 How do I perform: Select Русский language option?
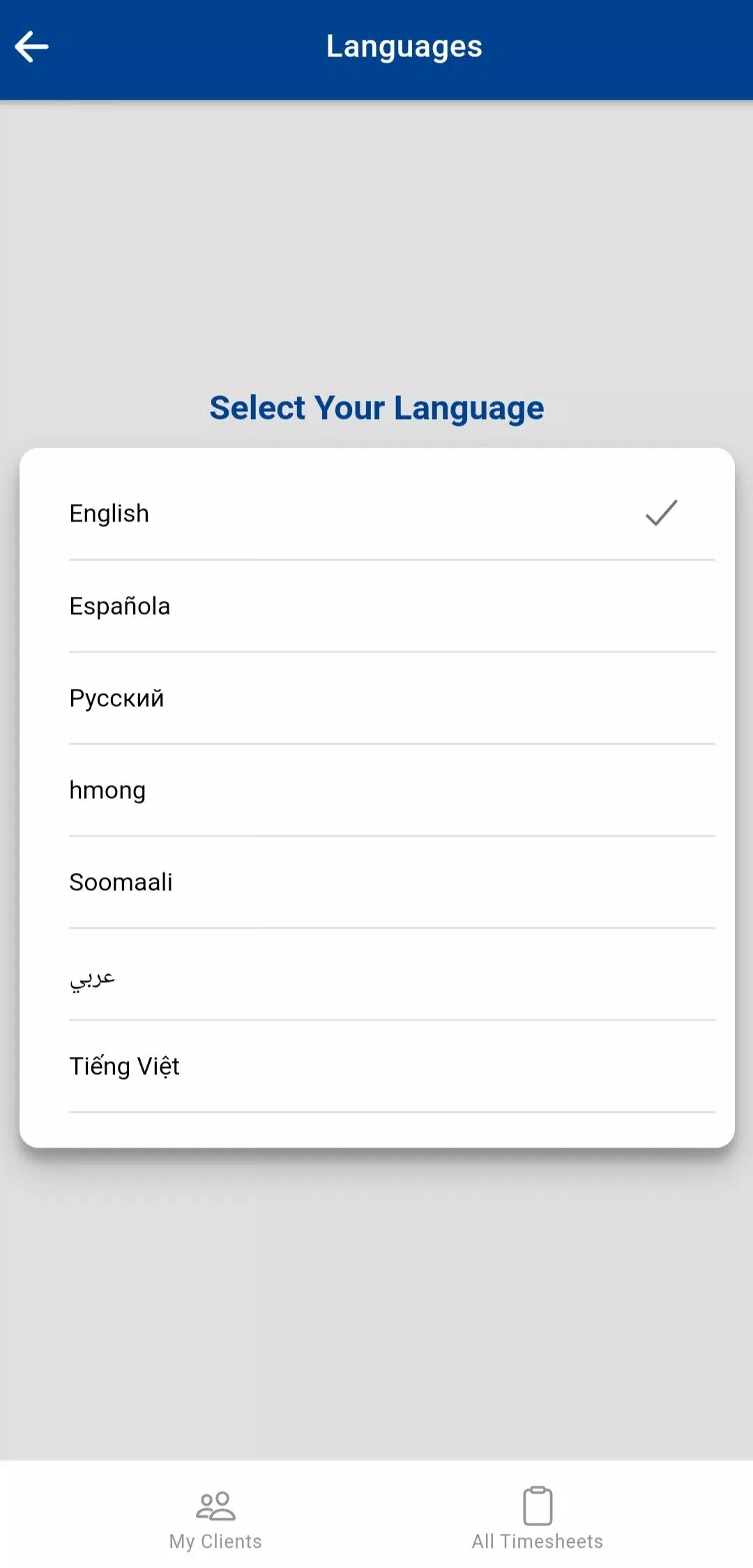point(392,698)
